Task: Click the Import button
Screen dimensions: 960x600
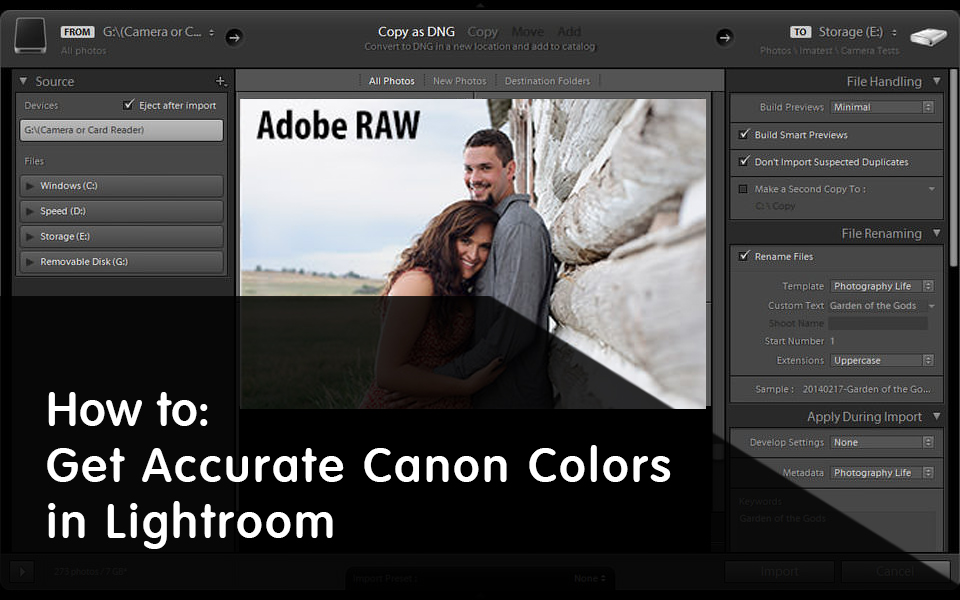Action: 779,571
